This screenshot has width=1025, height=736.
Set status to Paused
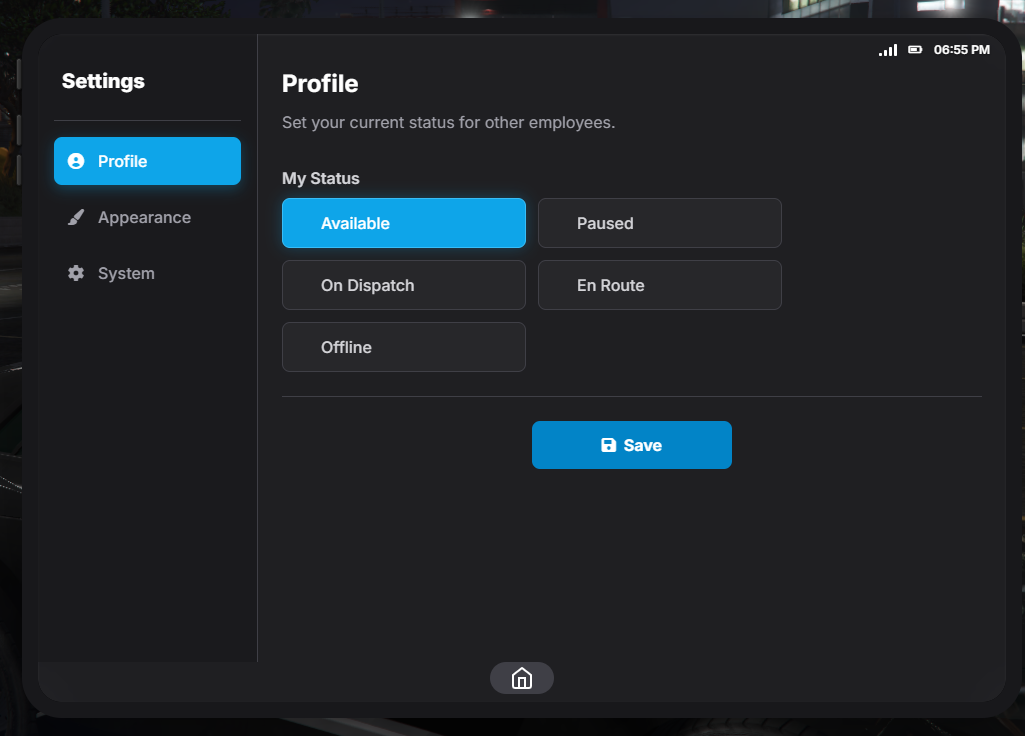coord(659,223)
